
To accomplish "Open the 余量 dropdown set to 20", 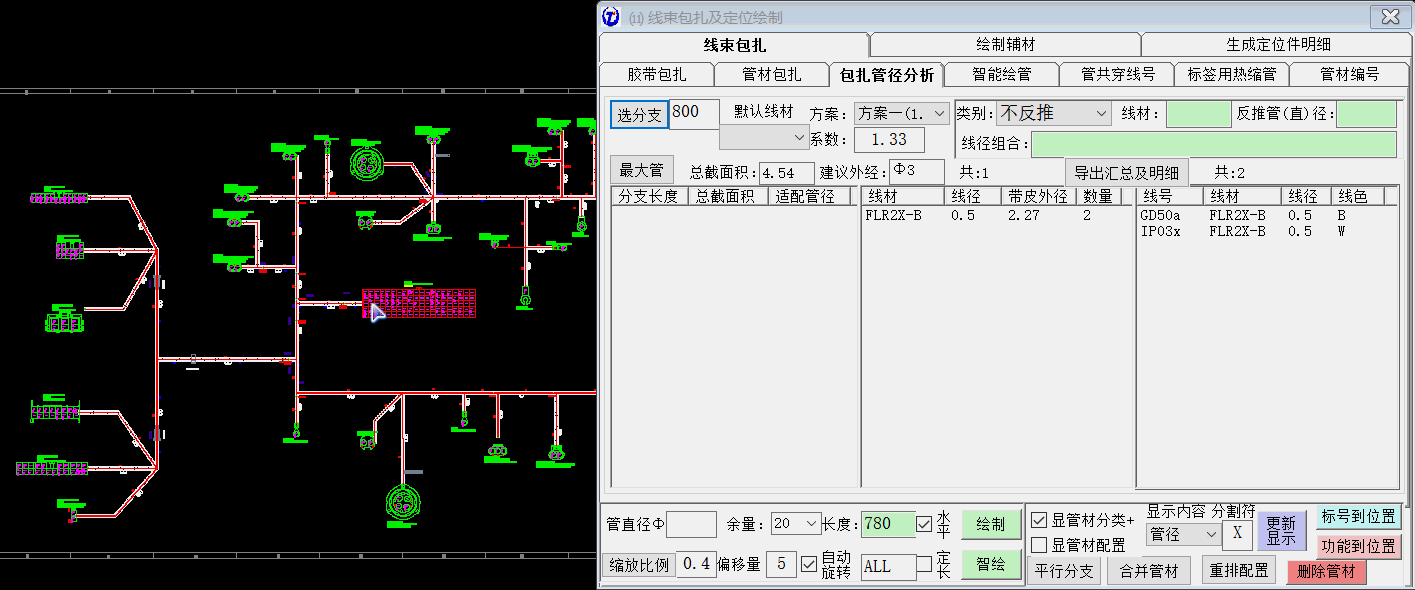I will pos(796,524).
